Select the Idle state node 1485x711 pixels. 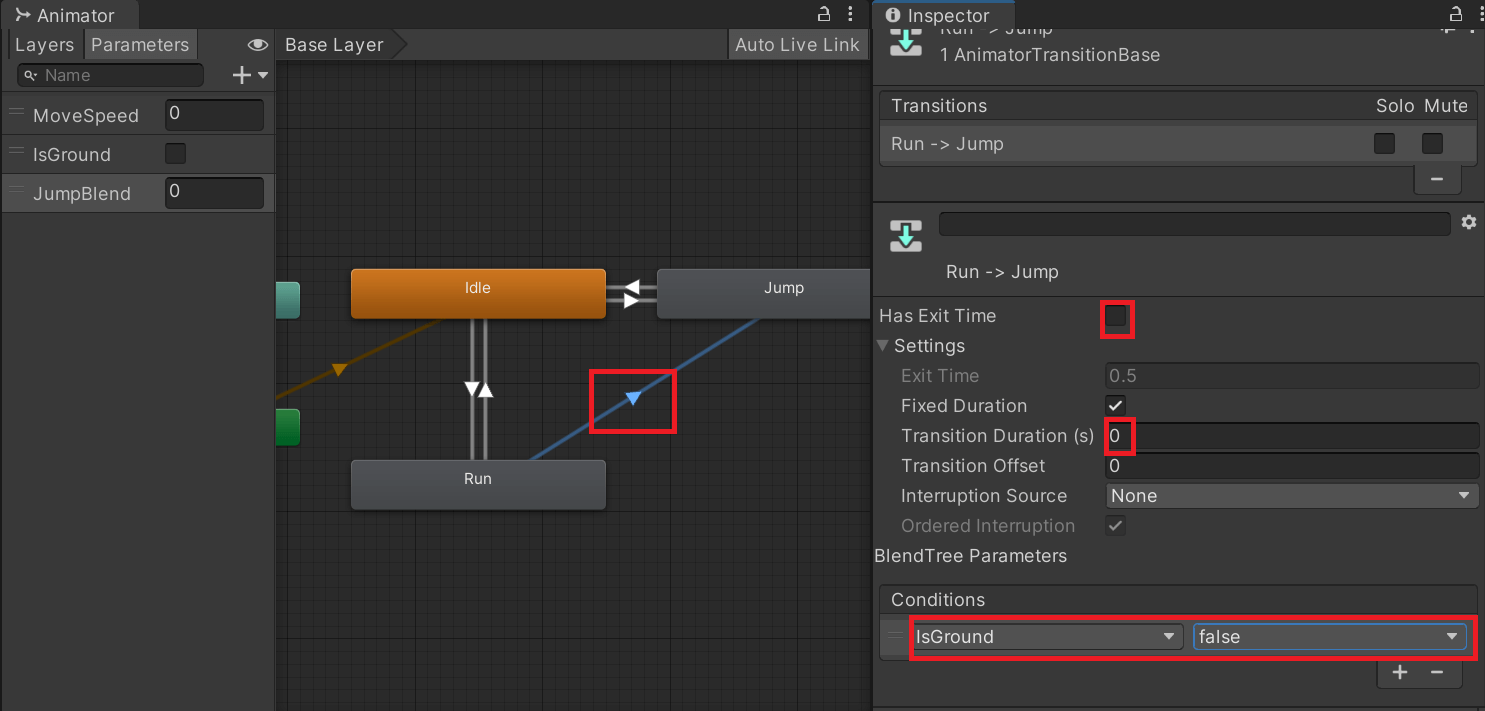478,293
